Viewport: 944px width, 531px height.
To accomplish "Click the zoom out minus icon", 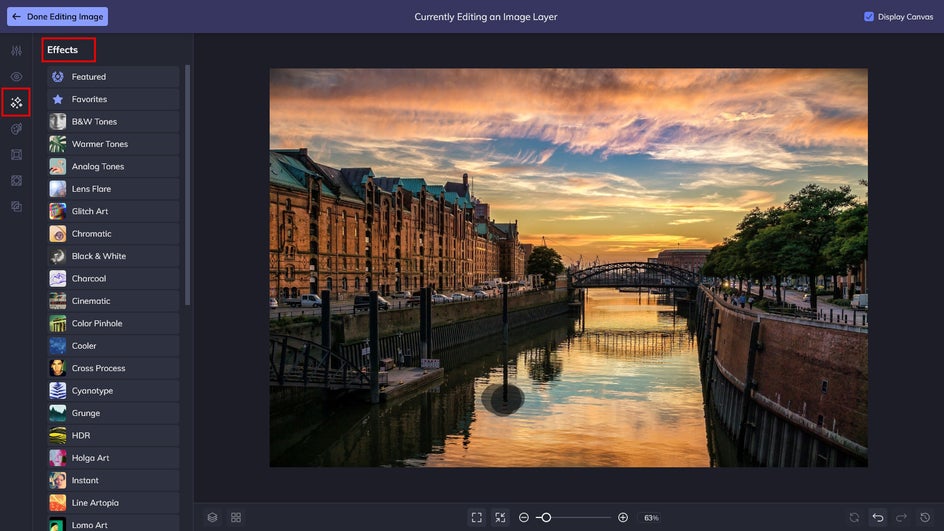I will tap(524, 517).
